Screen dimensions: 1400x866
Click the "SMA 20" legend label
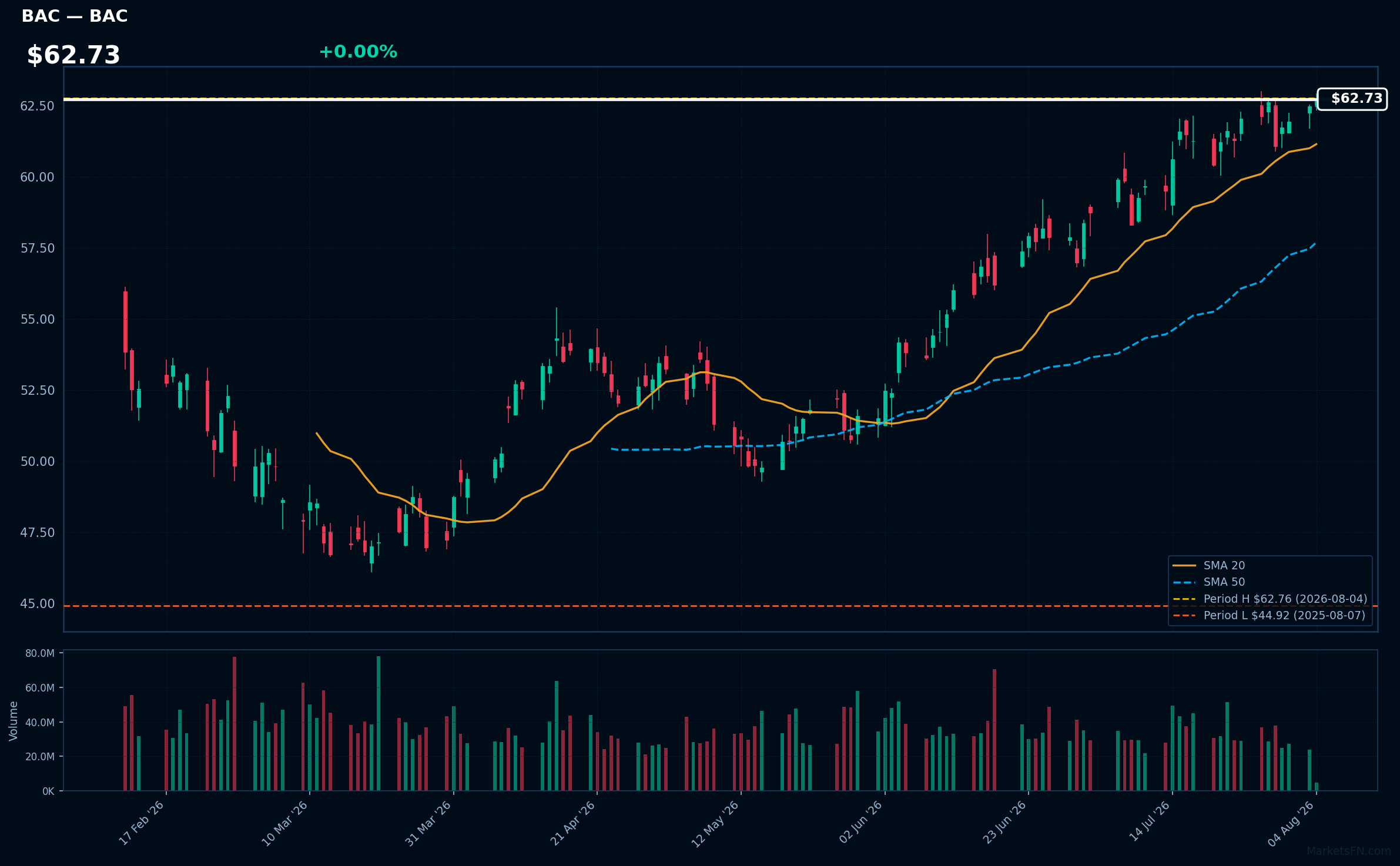1224,566
